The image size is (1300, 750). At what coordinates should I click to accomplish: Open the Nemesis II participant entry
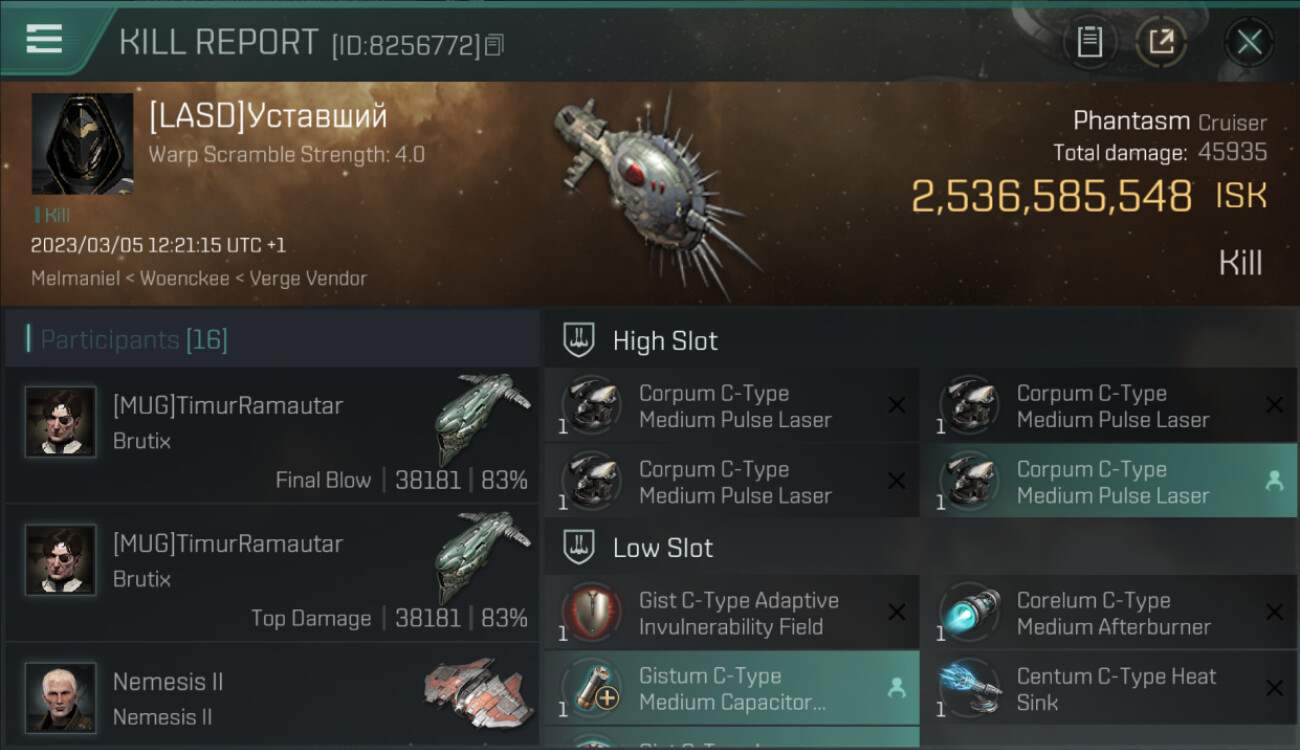click(272, 697)
